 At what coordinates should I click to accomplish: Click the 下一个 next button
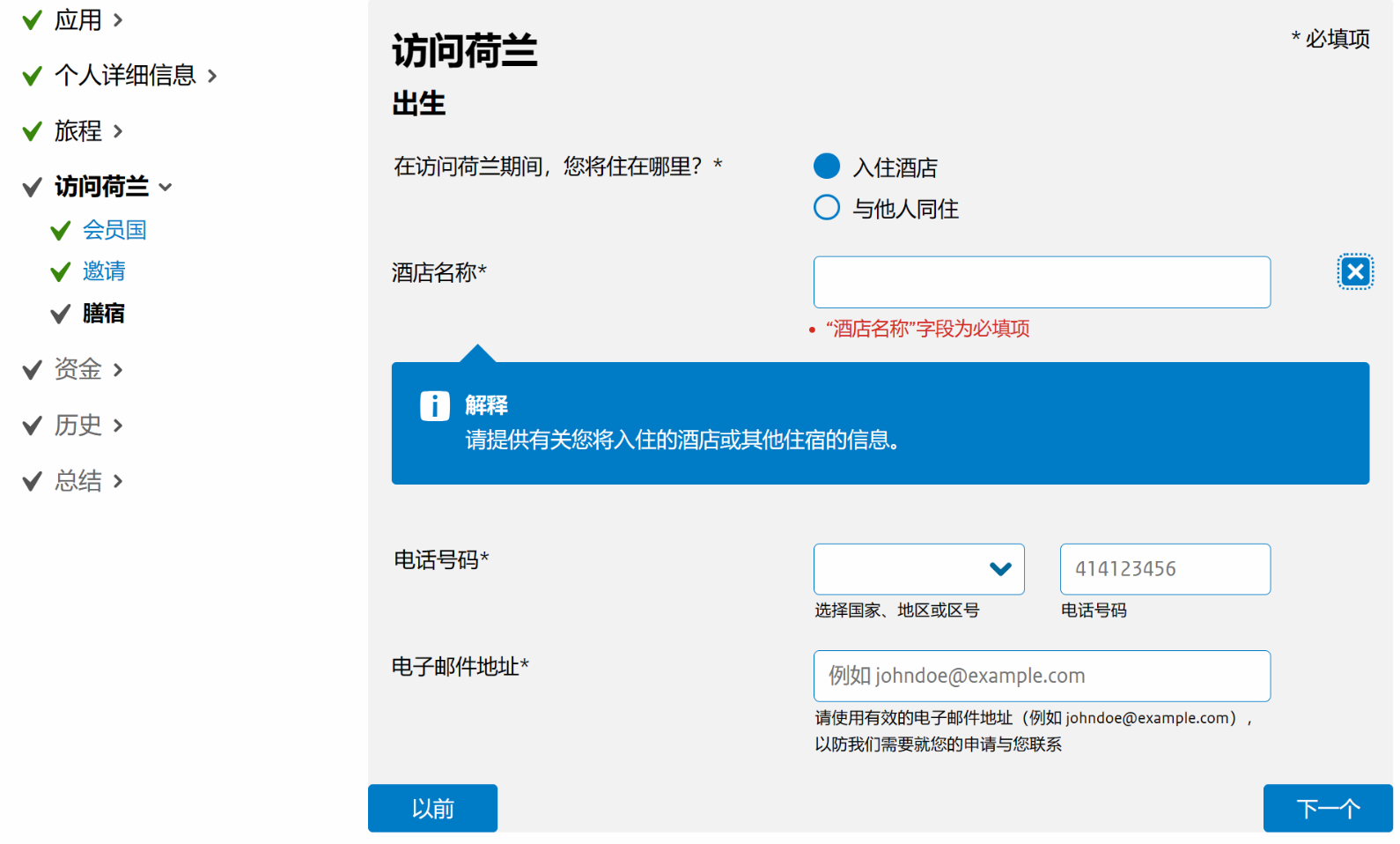tap(1328, 808)
